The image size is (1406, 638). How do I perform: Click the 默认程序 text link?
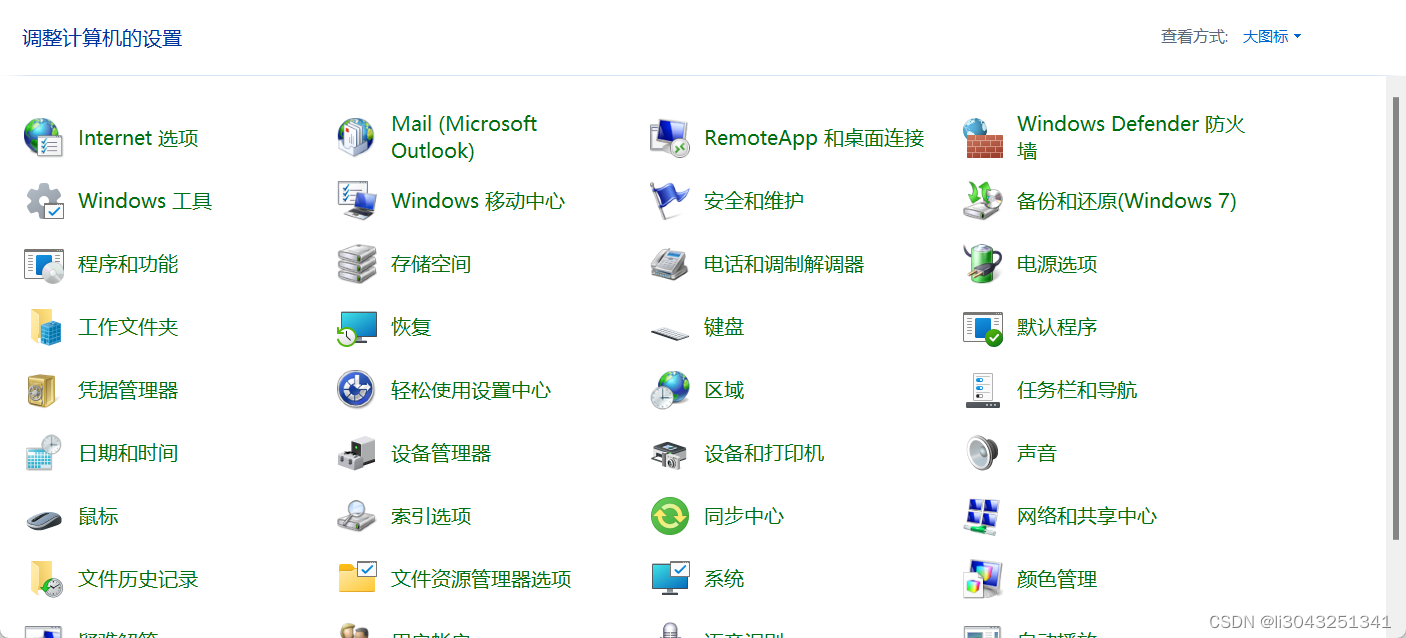point(1057,327)
